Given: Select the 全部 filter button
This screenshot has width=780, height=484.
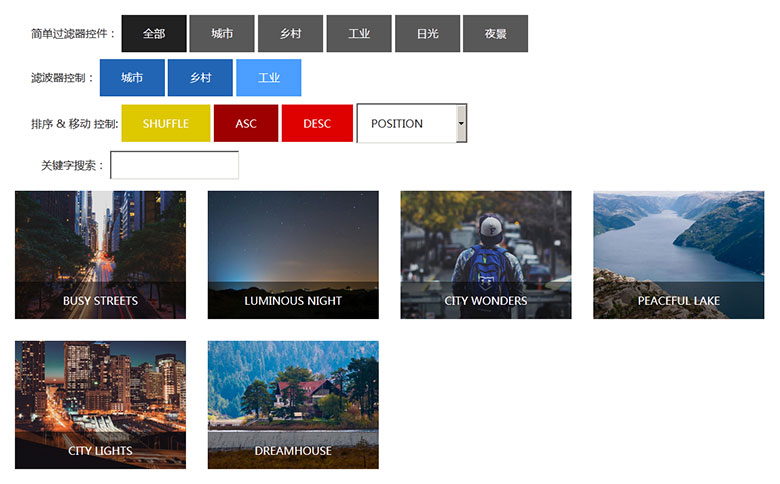Looking at the screenshot, I should 154,34.
